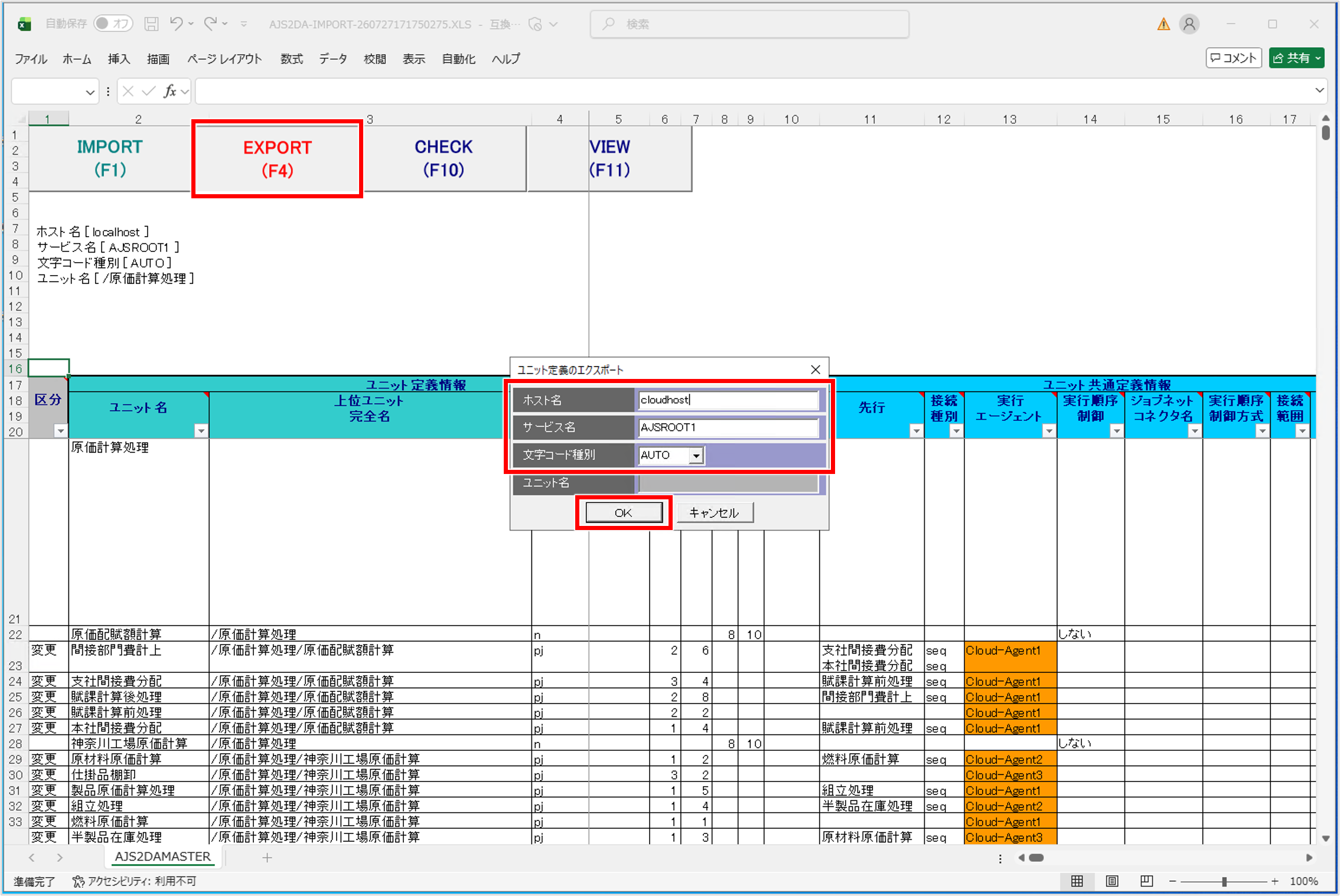Add a new sheet with plus icon
The height and width of the screenshot is (896, 1340).
(267, 858)
